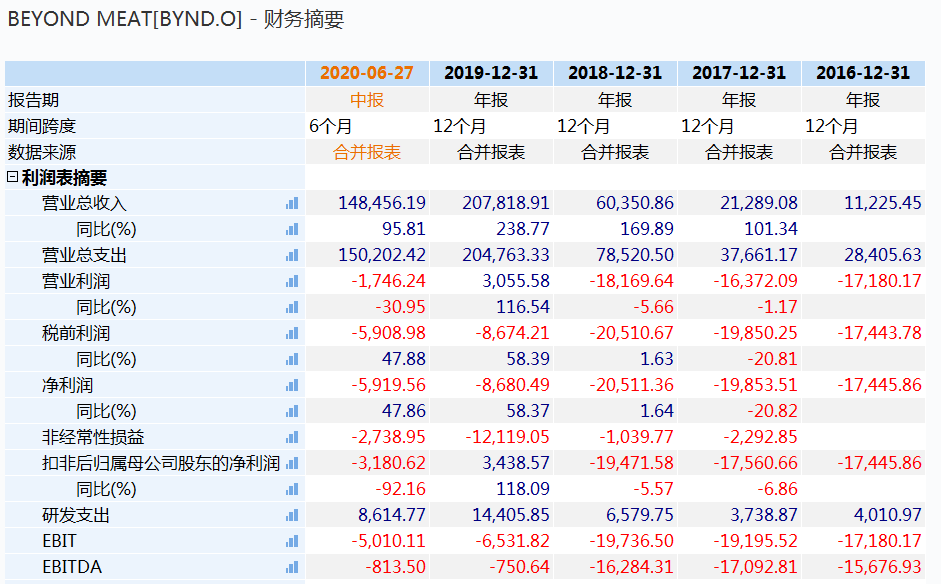Open chart icon for 同比(%) row under 税前利润

click(292, 360)
